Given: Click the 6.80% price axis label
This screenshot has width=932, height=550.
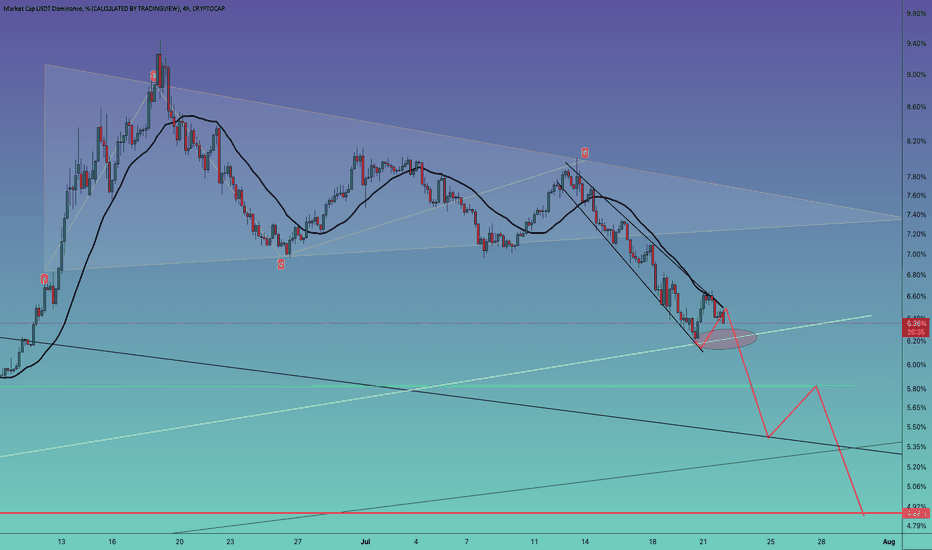Looking at the screenshot, I should tap(916, 275).
